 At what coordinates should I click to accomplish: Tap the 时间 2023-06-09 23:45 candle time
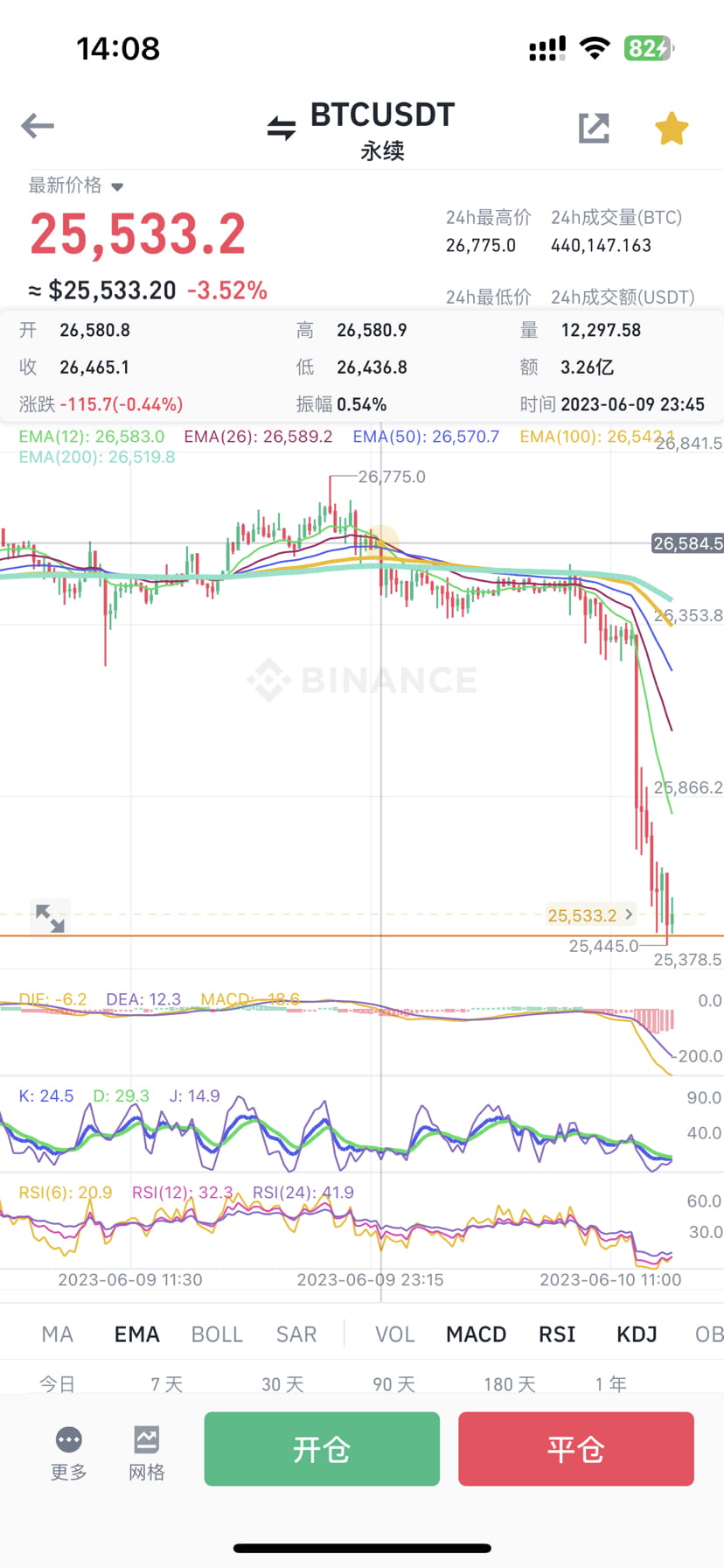coord(612,404)
